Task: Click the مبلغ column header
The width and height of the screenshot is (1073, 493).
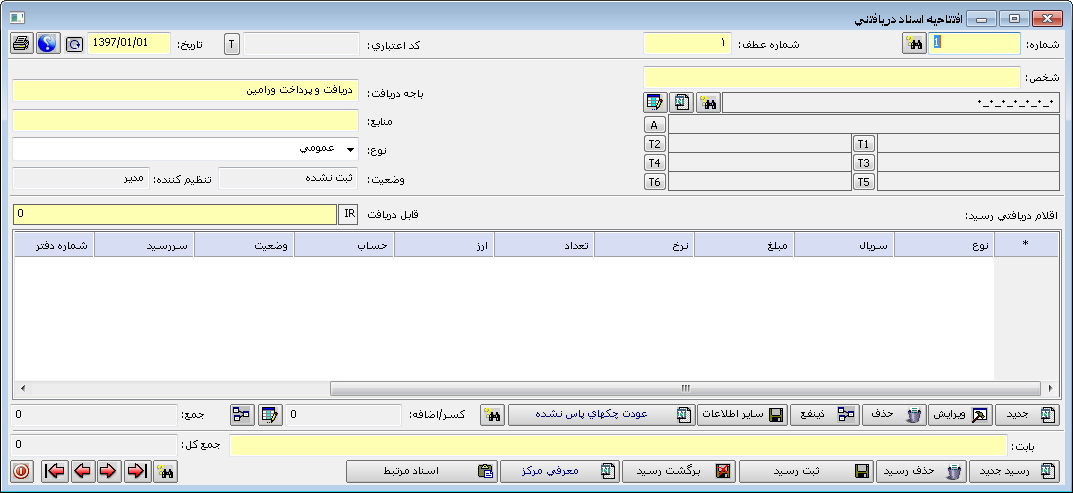Action: tap(744, 246)
